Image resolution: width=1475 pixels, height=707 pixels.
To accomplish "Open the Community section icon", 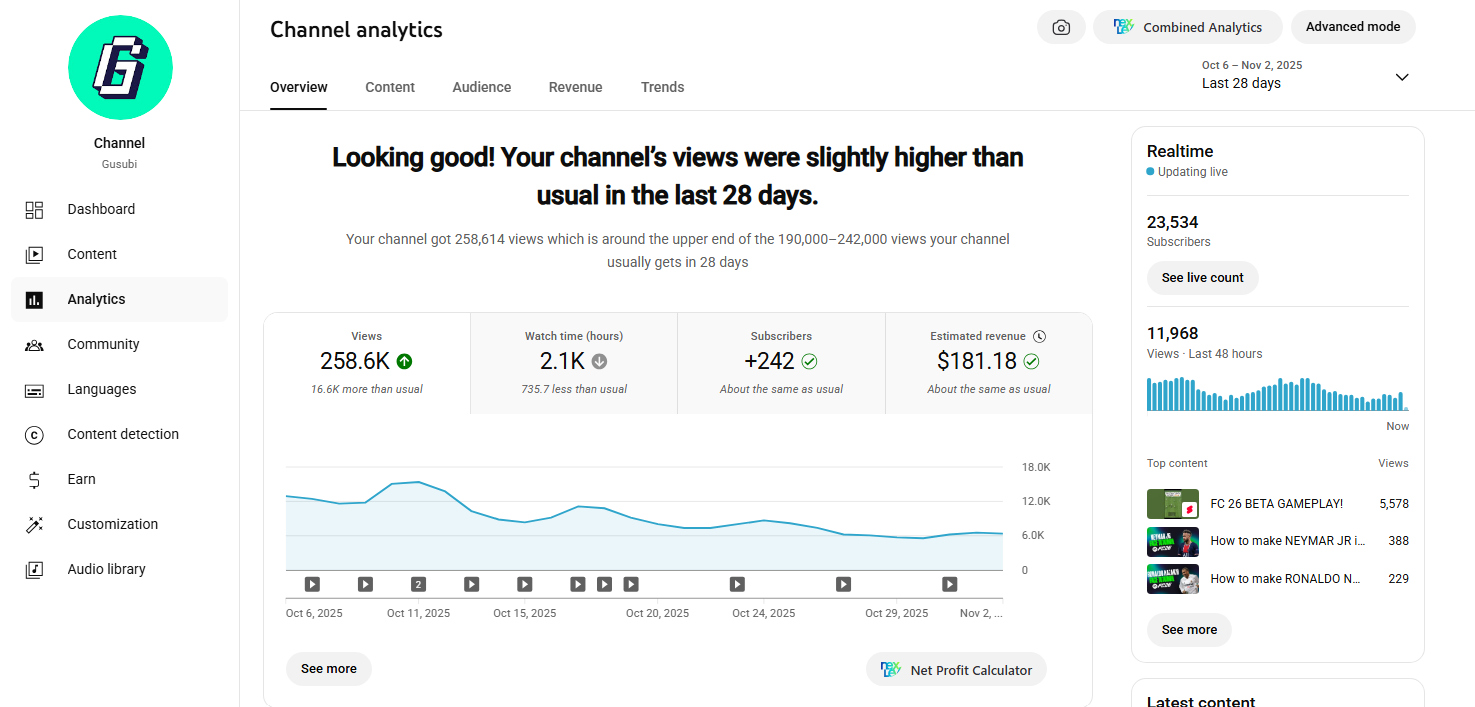I will (x=34, y=345).
